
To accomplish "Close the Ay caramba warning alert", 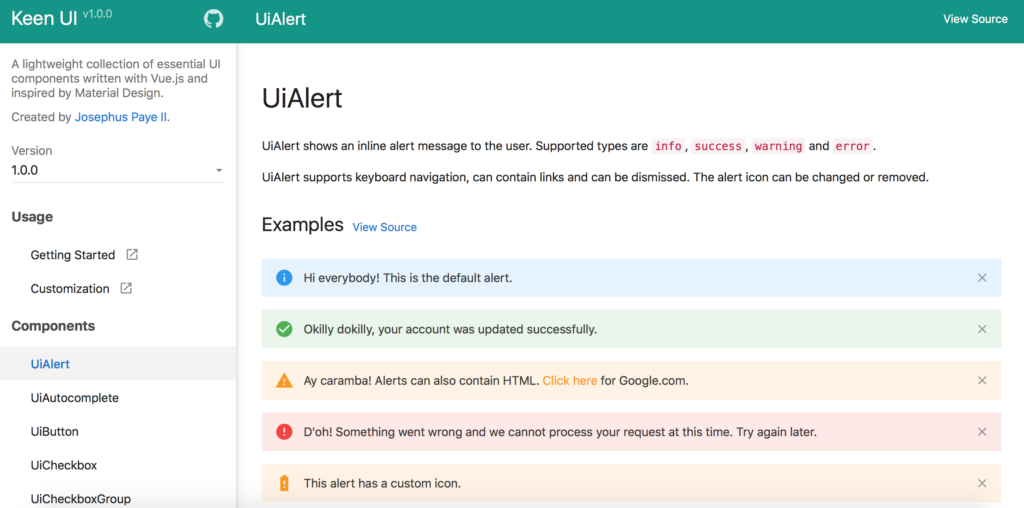I will 982,381.
